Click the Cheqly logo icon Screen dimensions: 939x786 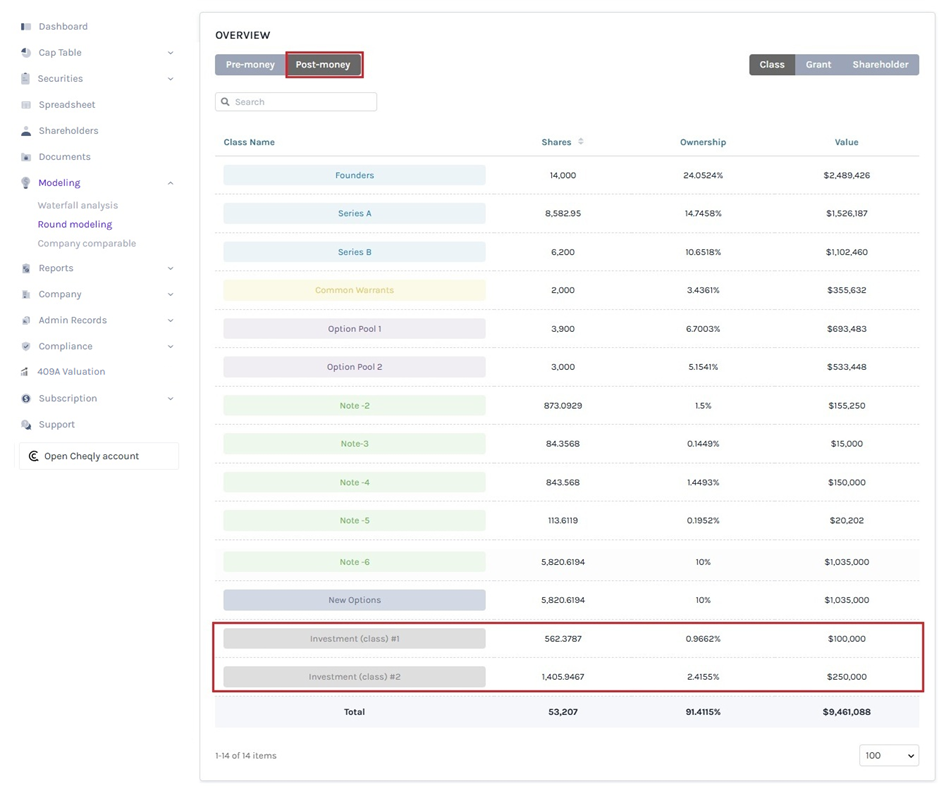(x=34, y=456)
